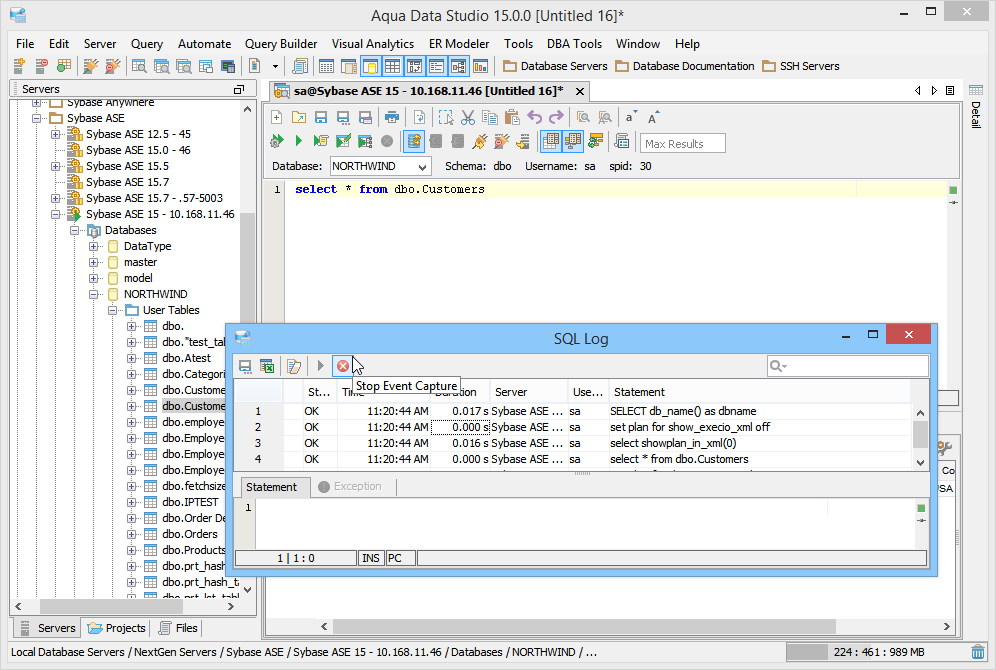Open SSH Servers in the main toolbar

(x=801, y=66)
